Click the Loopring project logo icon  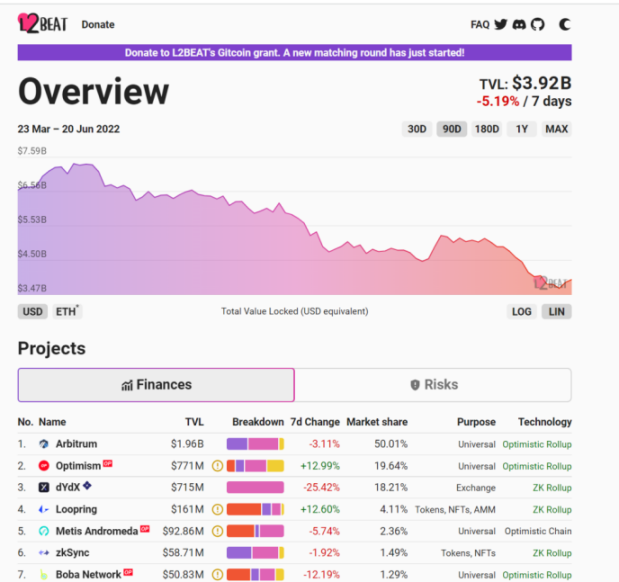point(44,509)
